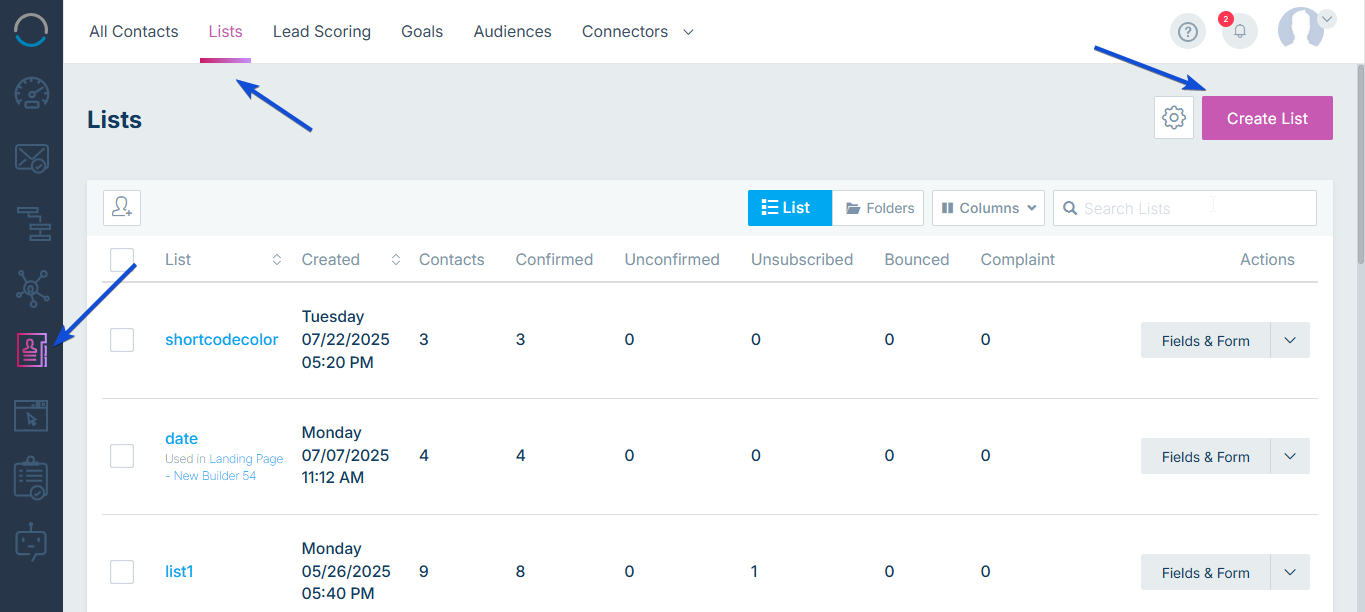Viewport: 1365px width, 612px height.
Task: Click Fields & Form for shortcodecolor
Action: click(x=1206, y=340)
